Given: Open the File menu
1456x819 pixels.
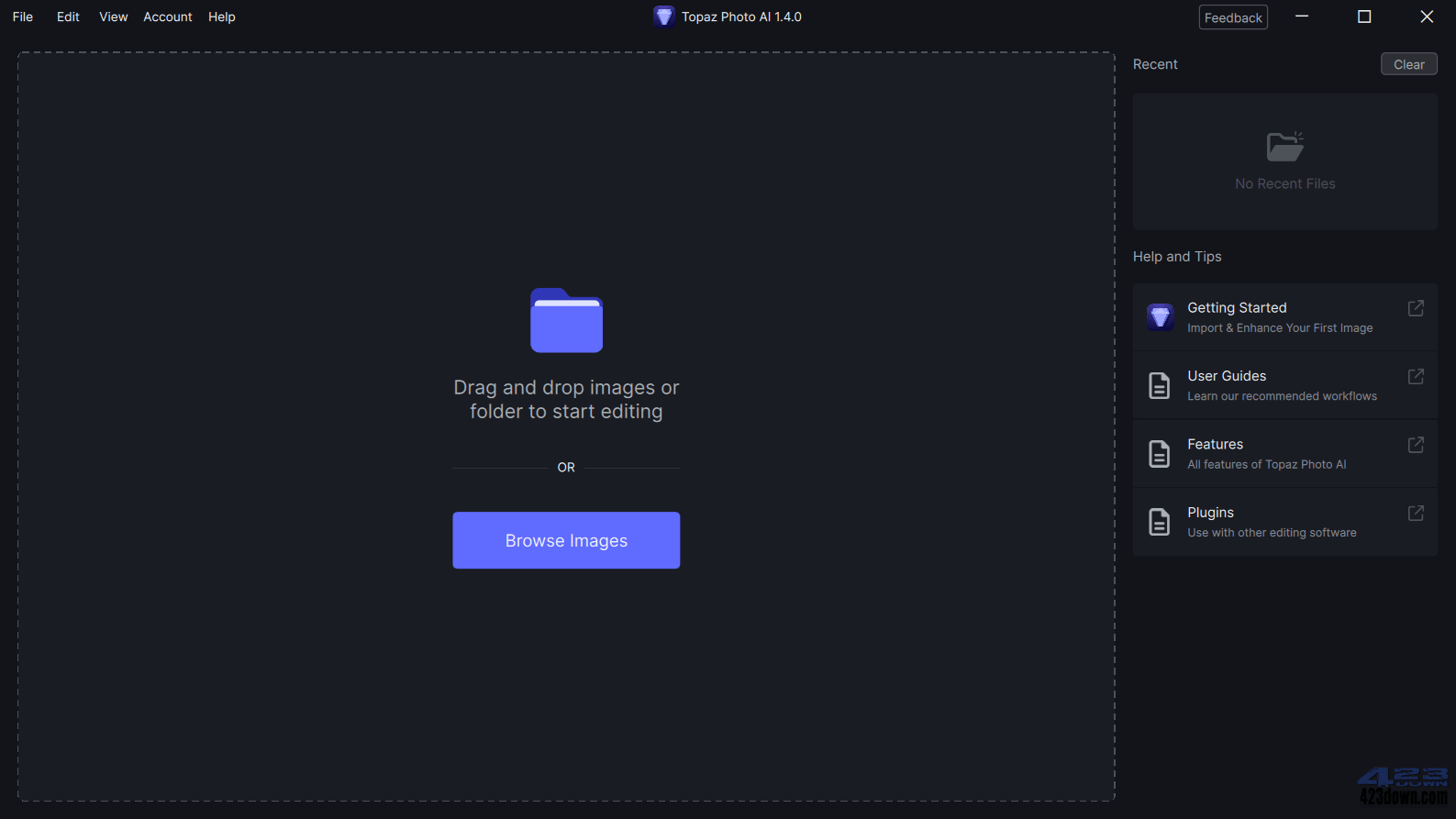Looking at the screenshot, I should pyautogui.click(x=23, y=17).
